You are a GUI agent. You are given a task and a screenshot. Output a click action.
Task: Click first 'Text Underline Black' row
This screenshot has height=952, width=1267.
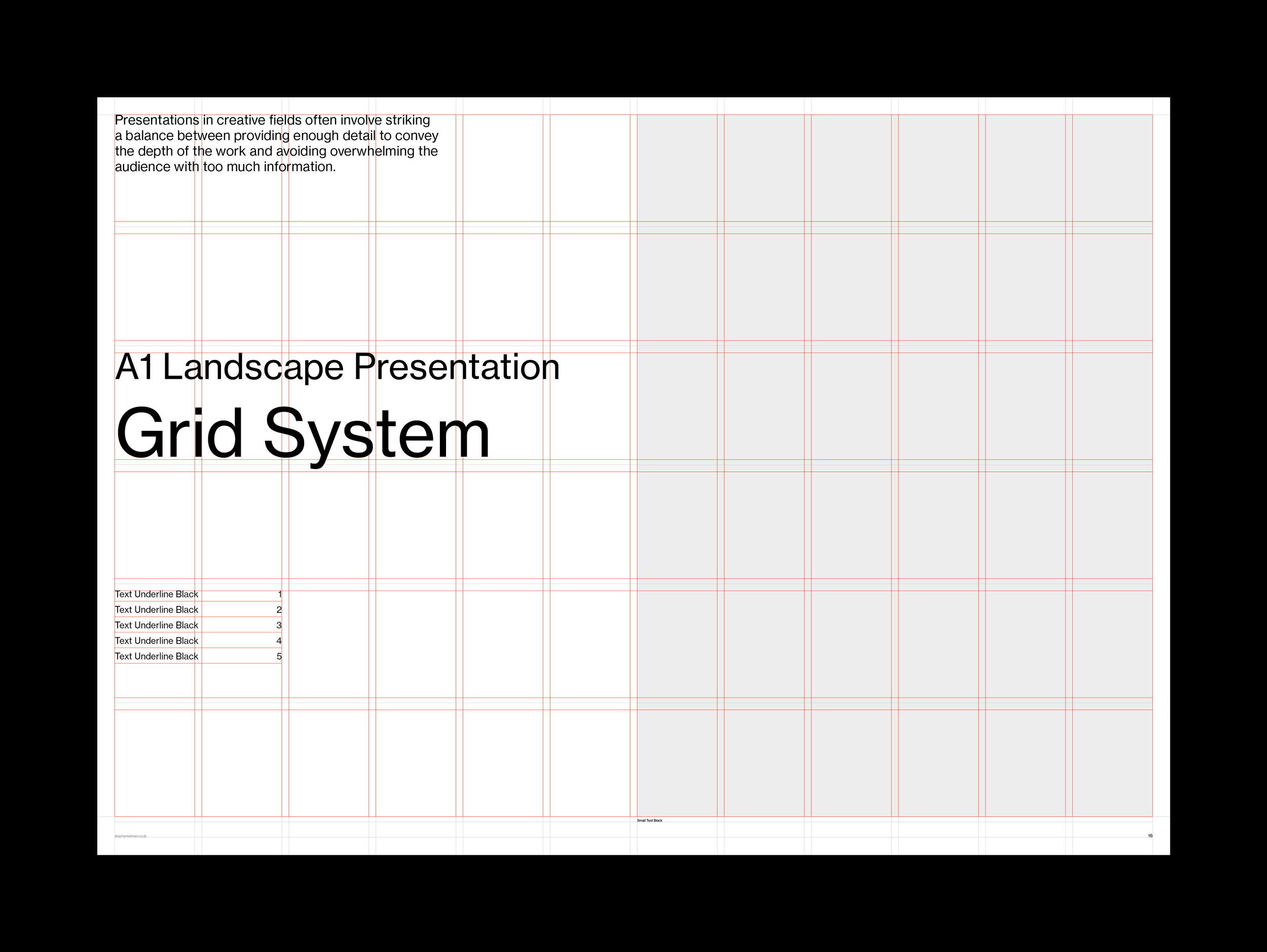(157, 594)
